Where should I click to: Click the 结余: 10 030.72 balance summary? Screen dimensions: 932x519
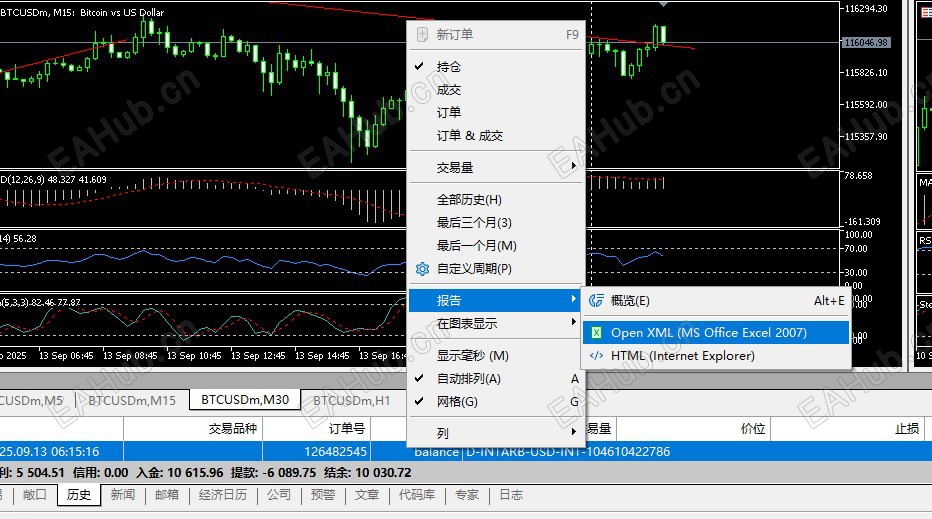point(367,473)
